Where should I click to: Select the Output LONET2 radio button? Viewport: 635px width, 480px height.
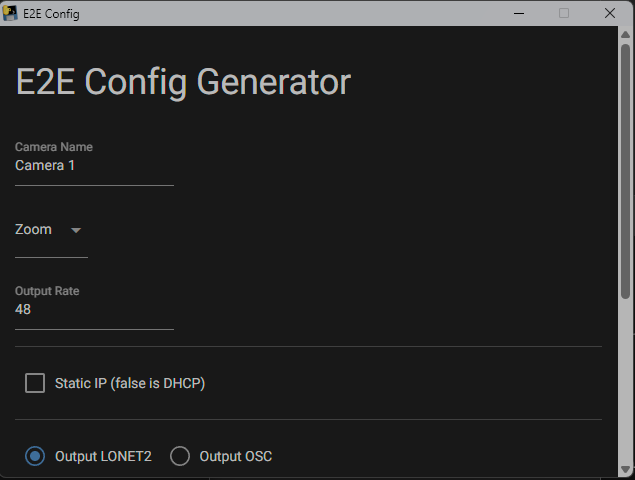click(35, 456)
